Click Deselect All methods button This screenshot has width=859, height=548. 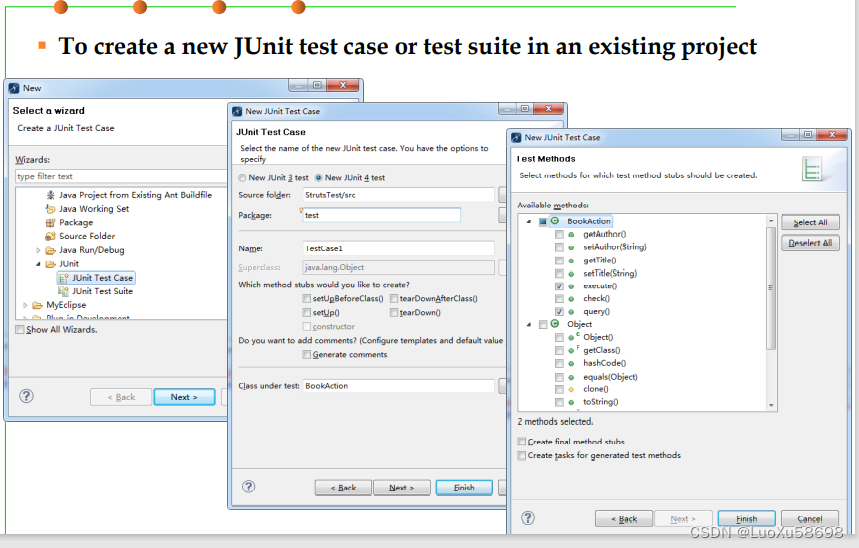tap(810, 243)
